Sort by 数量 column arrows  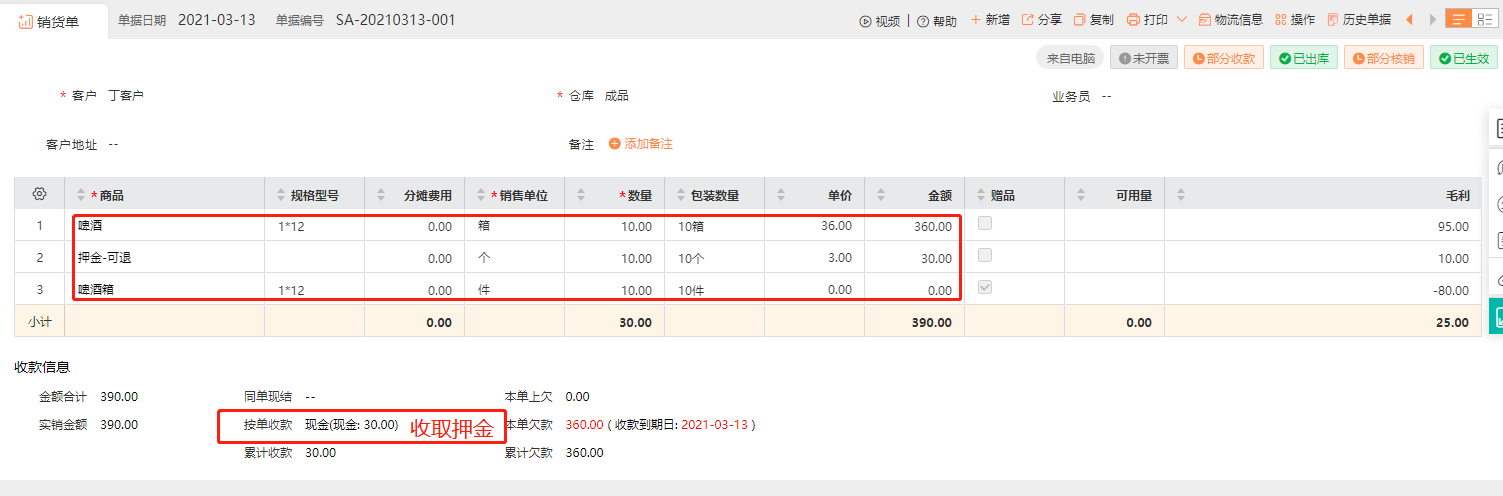click(580, 194)
